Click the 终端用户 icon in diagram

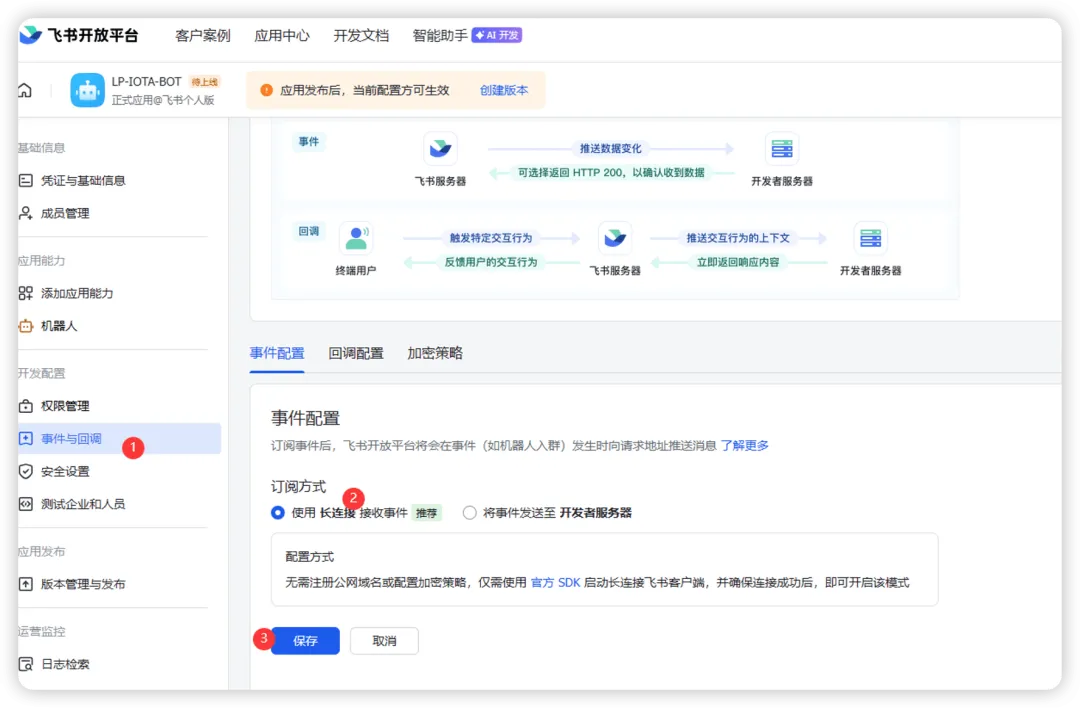356,238
